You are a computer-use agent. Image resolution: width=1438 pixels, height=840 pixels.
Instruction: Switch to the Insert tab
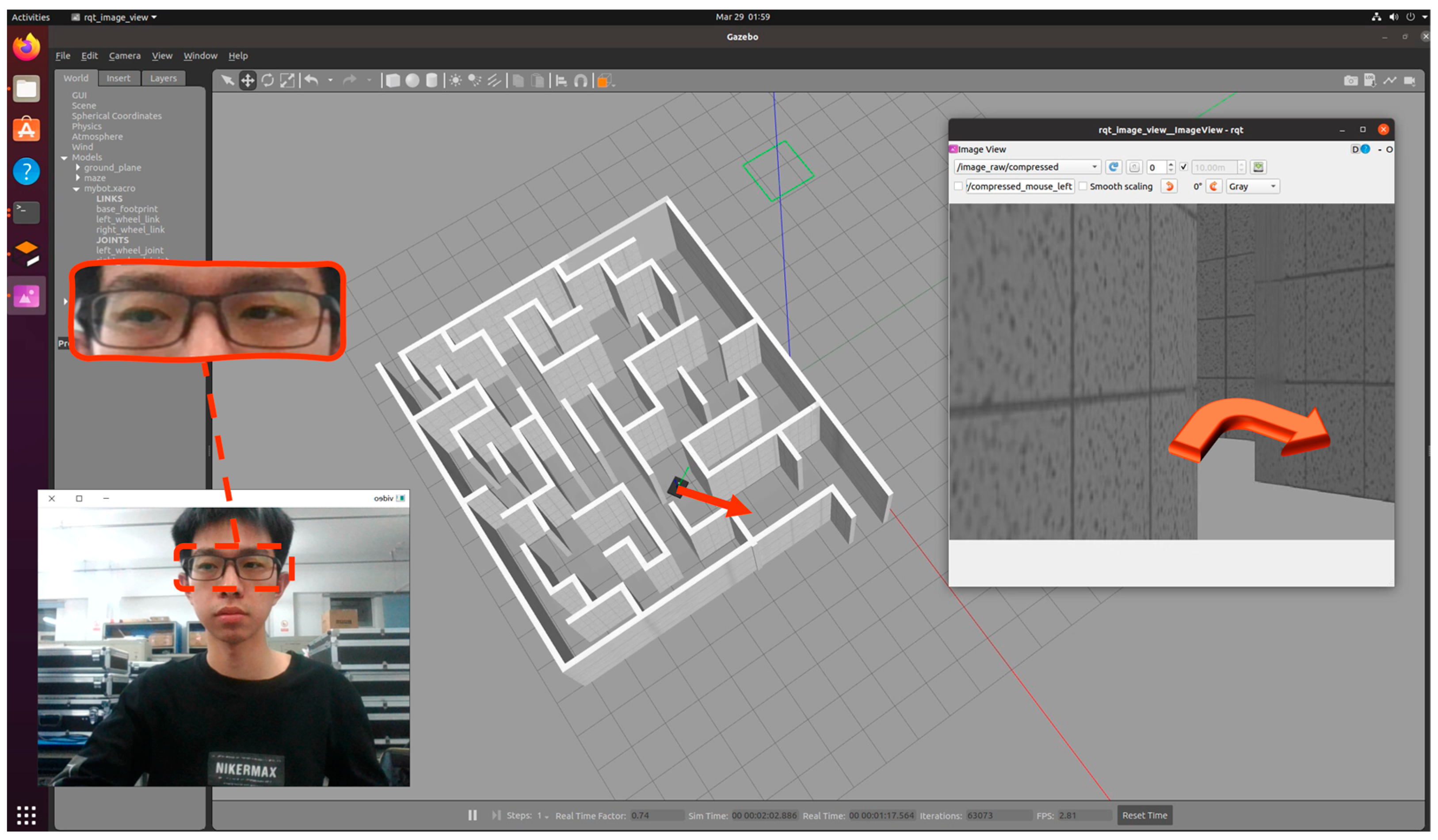tap(118, 78)
